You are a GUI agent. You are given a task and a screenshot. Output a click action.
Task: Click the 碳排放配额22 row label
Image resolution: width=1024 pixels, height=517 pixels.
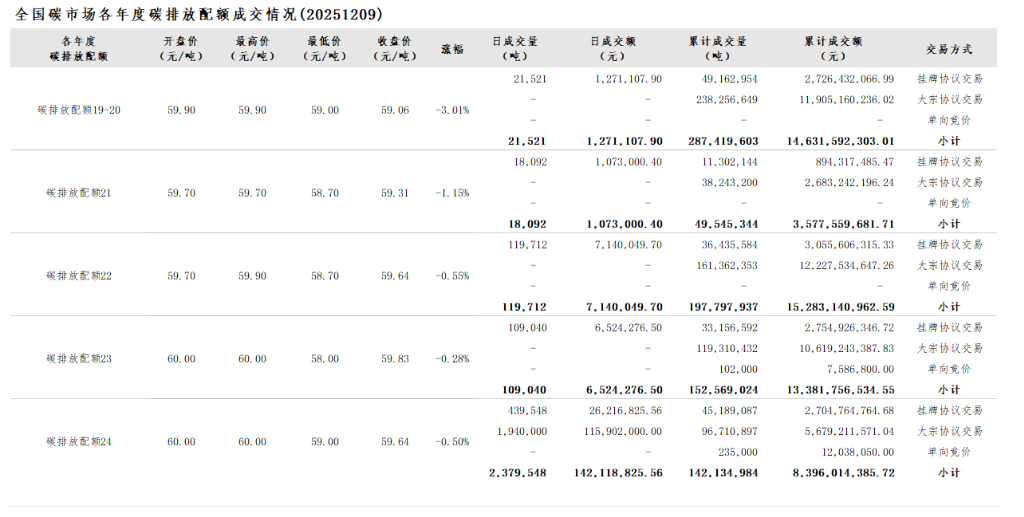[x=79, y=275]
